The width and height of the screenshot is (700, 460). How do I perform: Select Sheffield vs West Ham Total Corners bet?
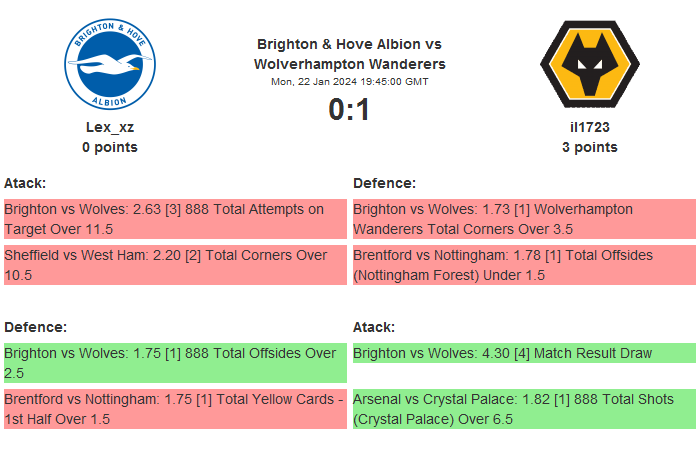tap(175, 265)
